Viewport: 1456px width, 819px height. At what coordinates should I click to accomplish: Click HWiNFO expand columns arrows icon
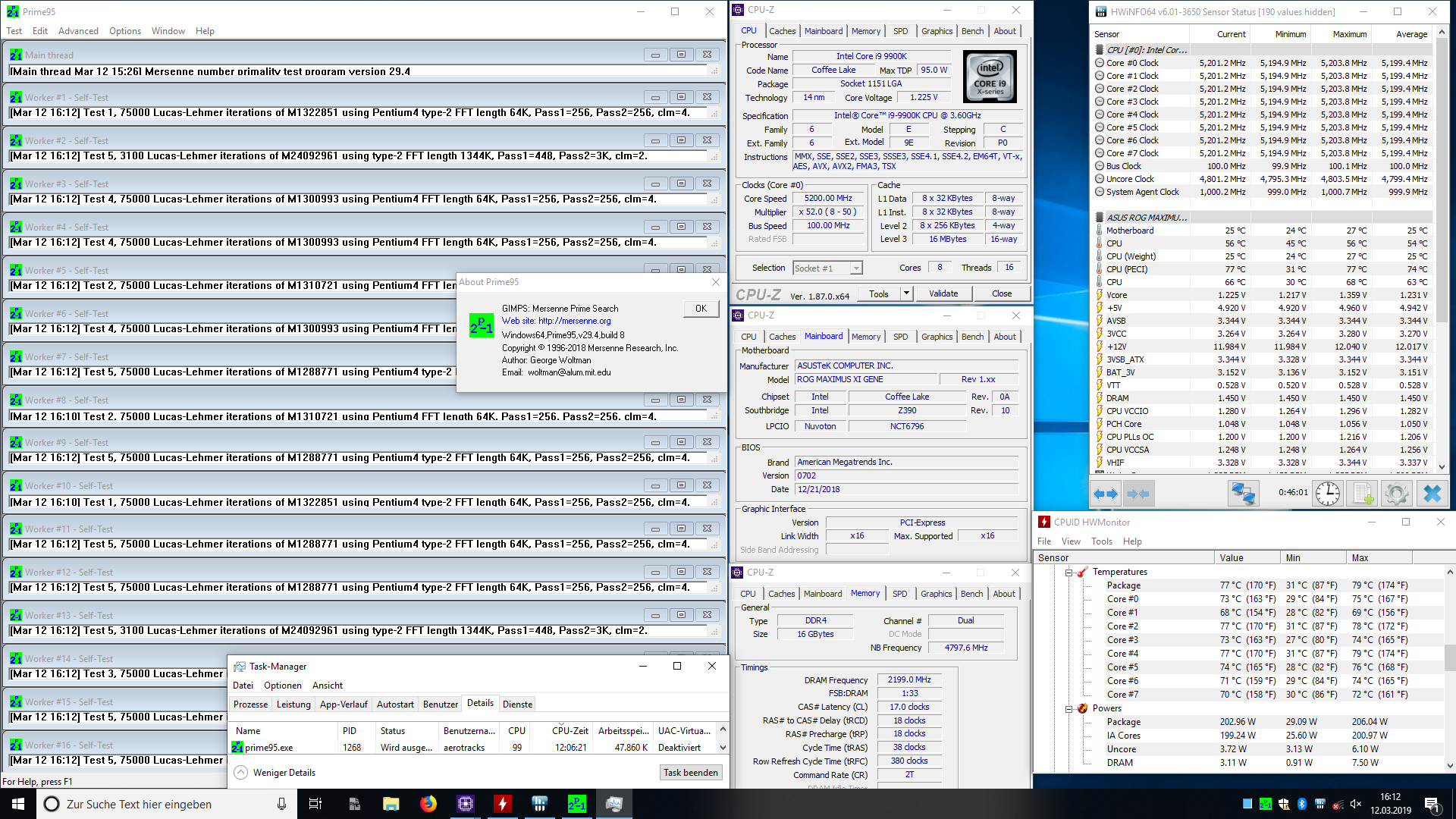tap(1106, 494)
